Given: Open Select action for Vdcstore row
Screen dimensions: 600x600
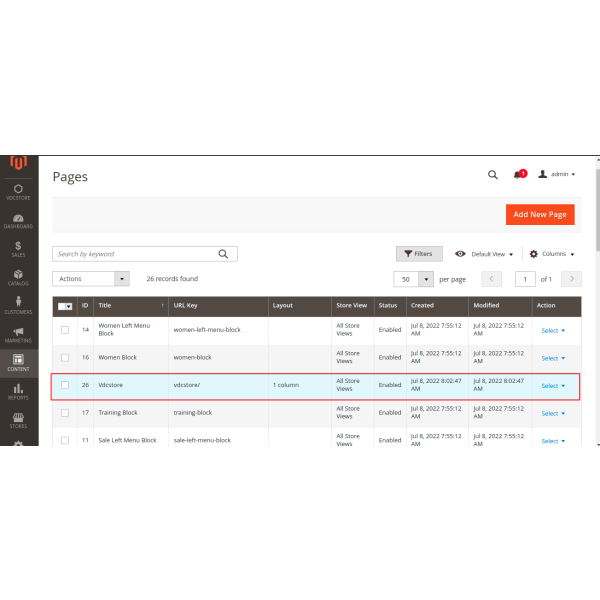Looking at the screenshot, I should 552,385.
